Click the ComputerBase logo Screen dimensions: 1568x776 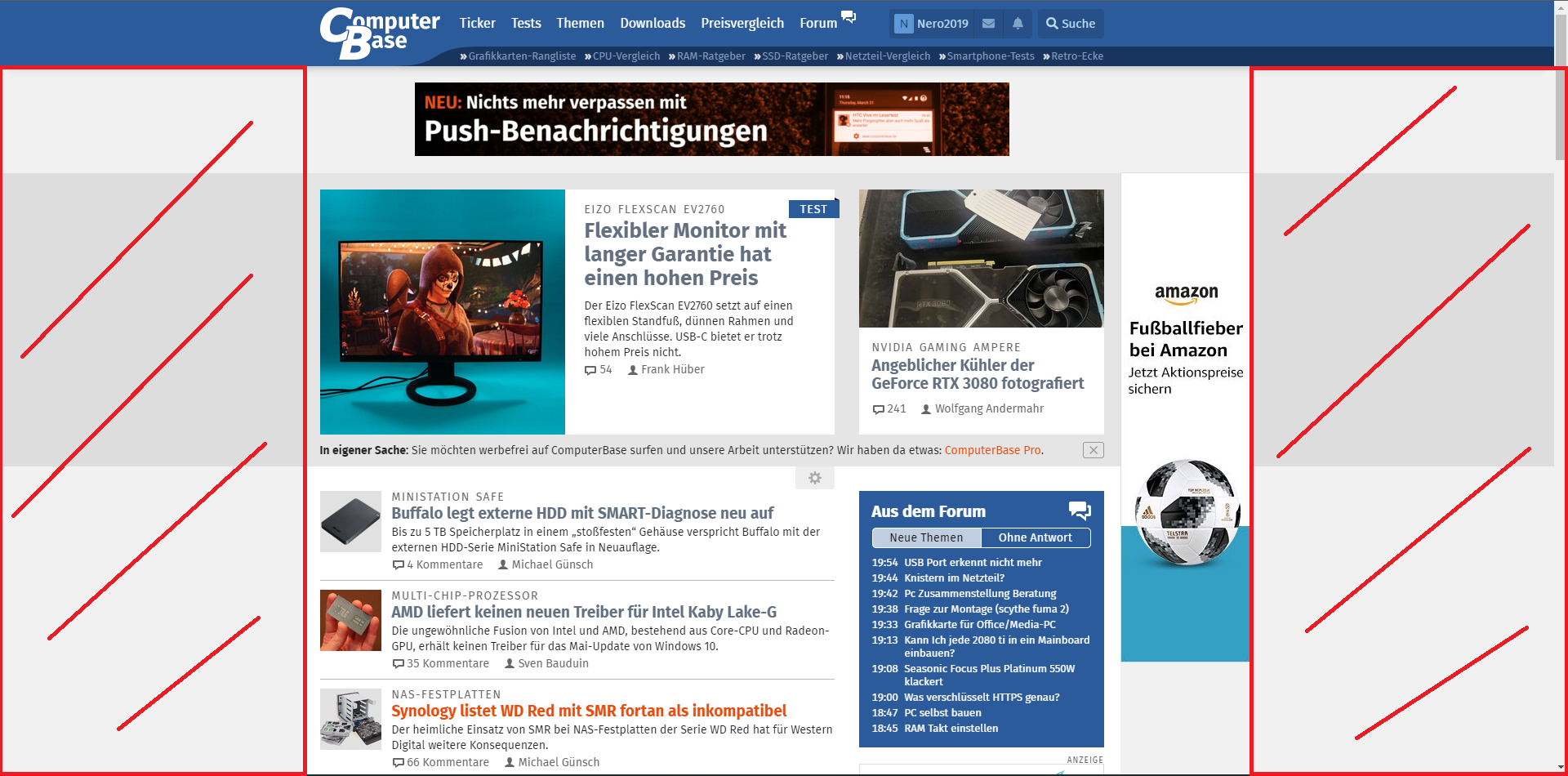click(380, 33)
